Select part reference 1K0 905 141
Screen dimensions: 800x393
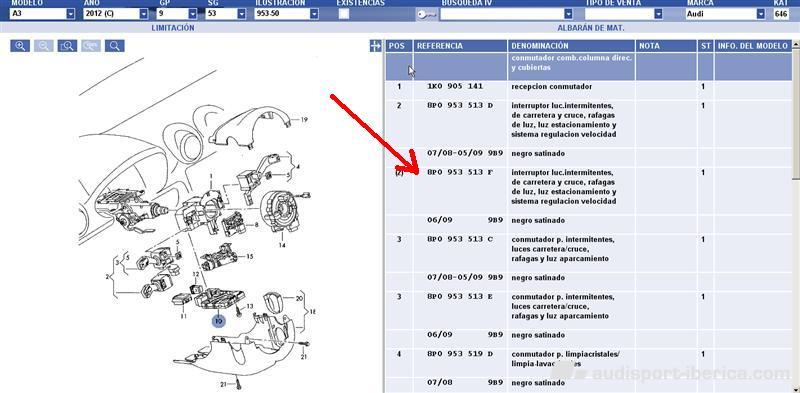(x=455, y=87)
